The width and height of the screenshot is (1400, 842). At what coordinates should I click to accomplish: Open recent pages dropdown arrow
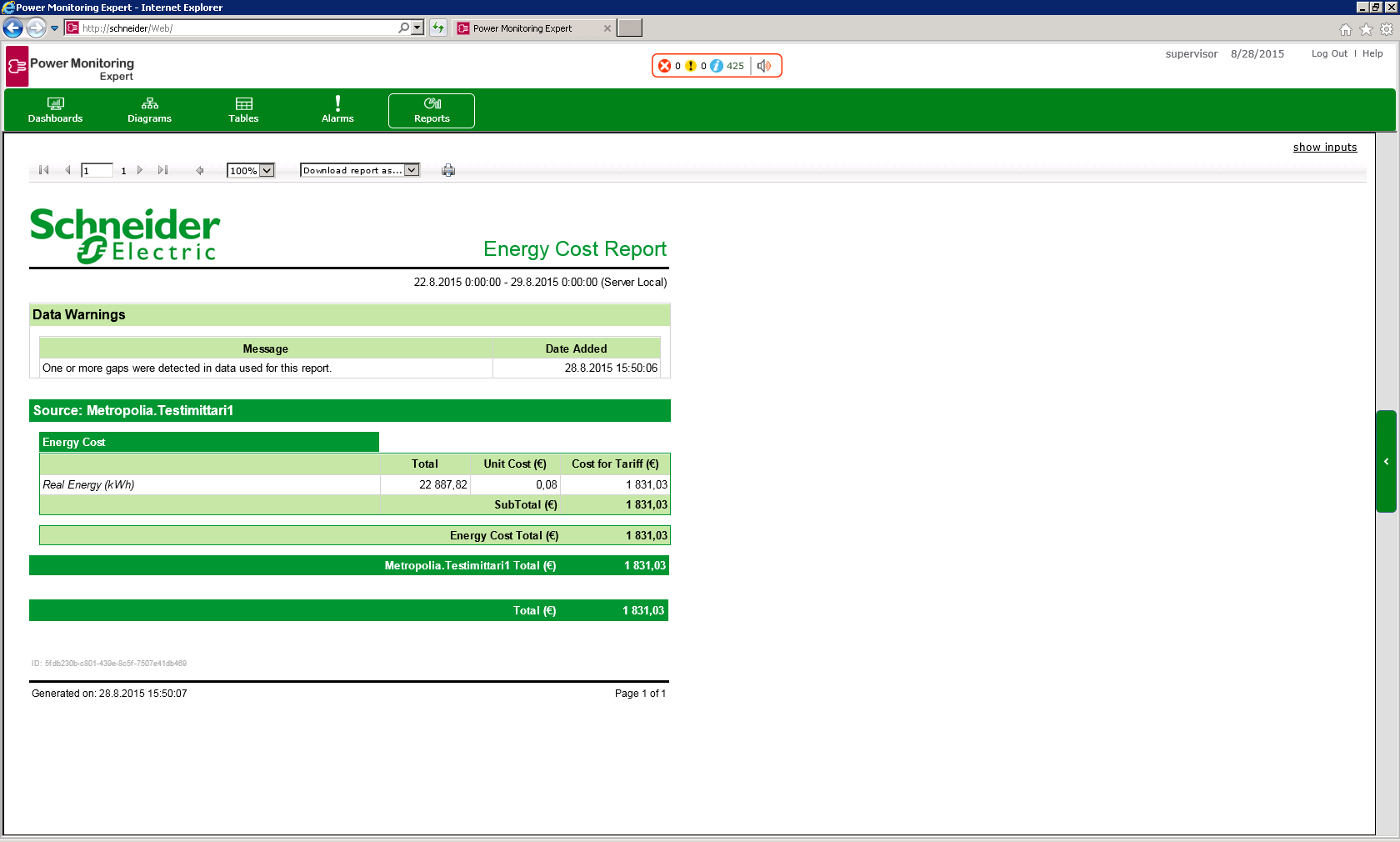tap(55, 28)
